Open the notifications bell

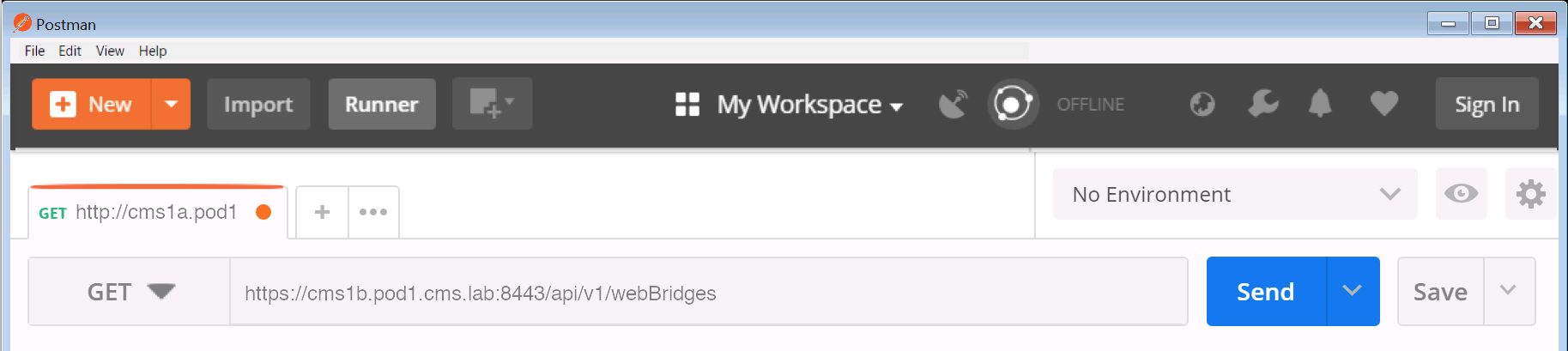click(x=1320, y=104)
